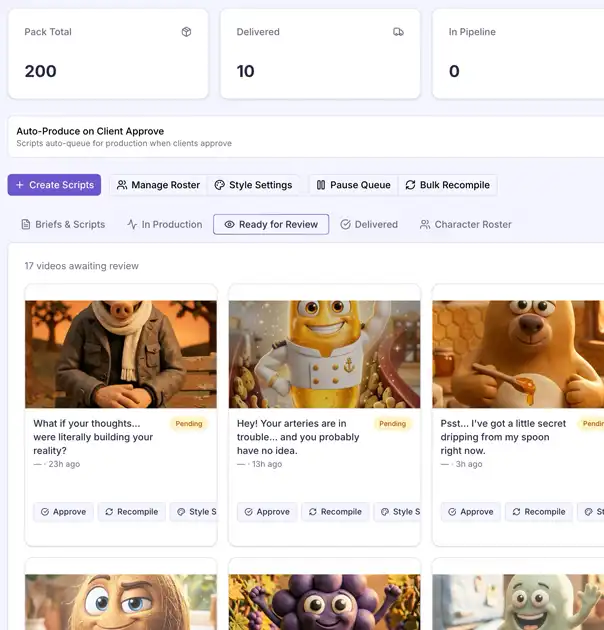Screen dimensions: 604x630
Task: Click the '13h ago' timestamp
Action: click(x=267, y=464)
